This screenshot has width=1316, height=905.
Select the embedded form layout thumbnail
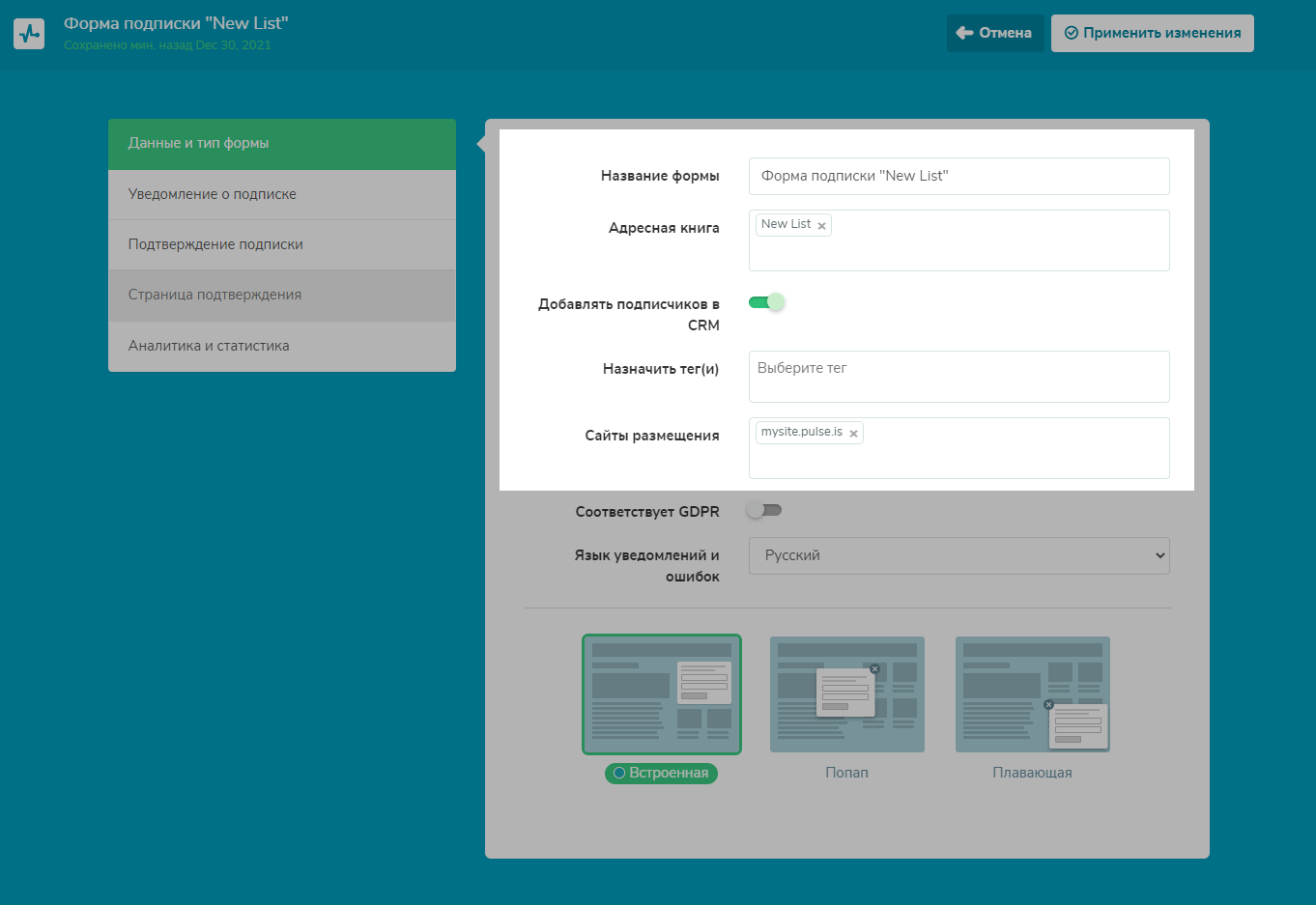662,693
